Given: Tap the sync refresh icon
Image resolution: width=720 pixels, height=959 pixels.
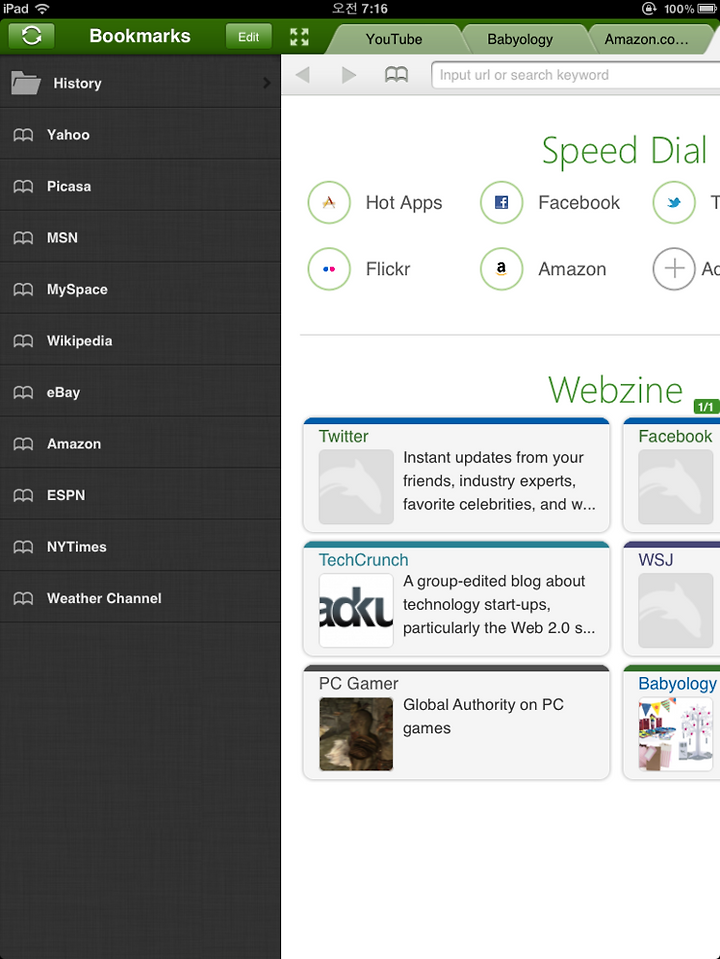Looking at the screenshot, I should [x=31, y=36].
